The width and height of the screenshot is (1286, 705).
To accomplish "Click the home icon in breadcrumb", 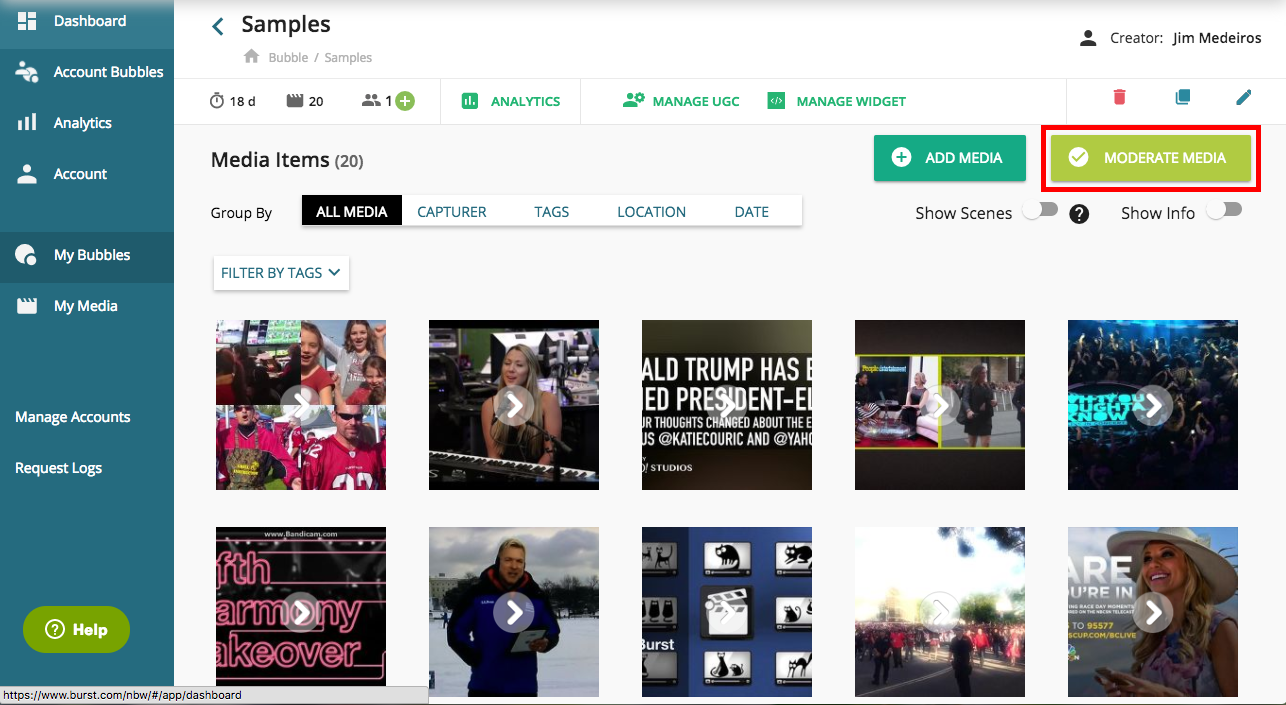I will [252, 57].
